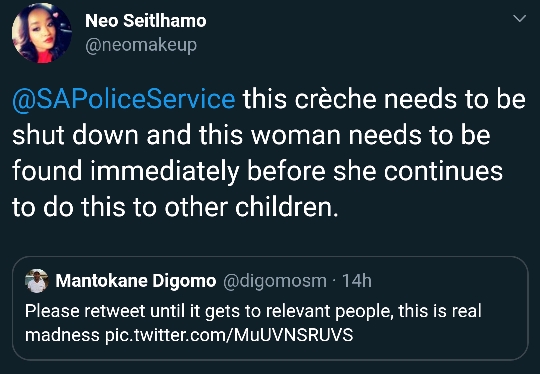Open Mantokane Digomo's small avatar
Viewport: 540px width, 374px height.
(37, 281)
